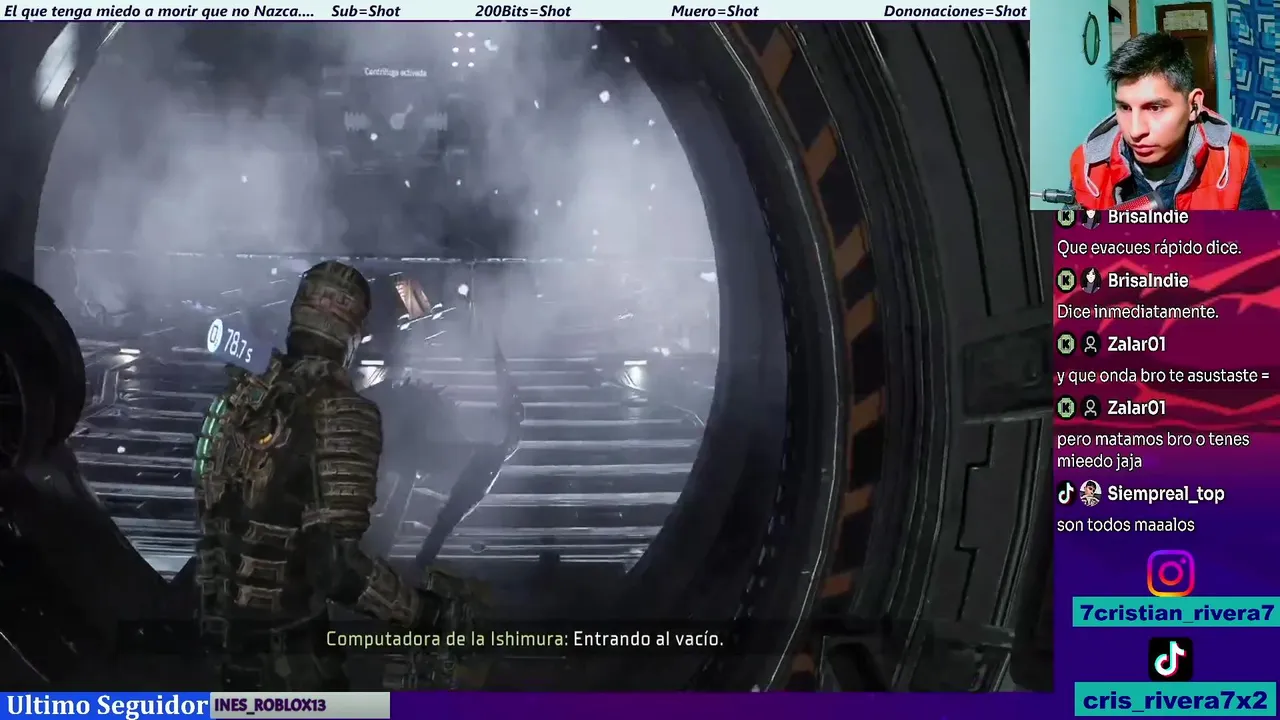Click 'Centrífuga activada' hologram text

pos(395,72)
